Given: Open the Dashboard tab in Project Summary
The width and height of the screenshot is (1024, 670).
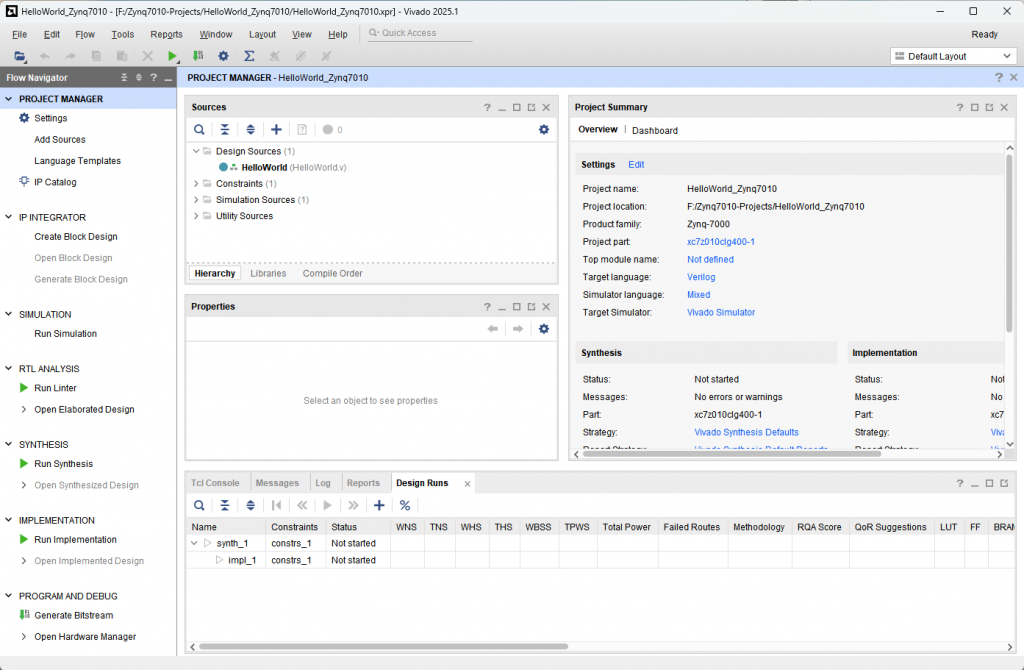Looking at the screenshot, I should click(654, 131).
